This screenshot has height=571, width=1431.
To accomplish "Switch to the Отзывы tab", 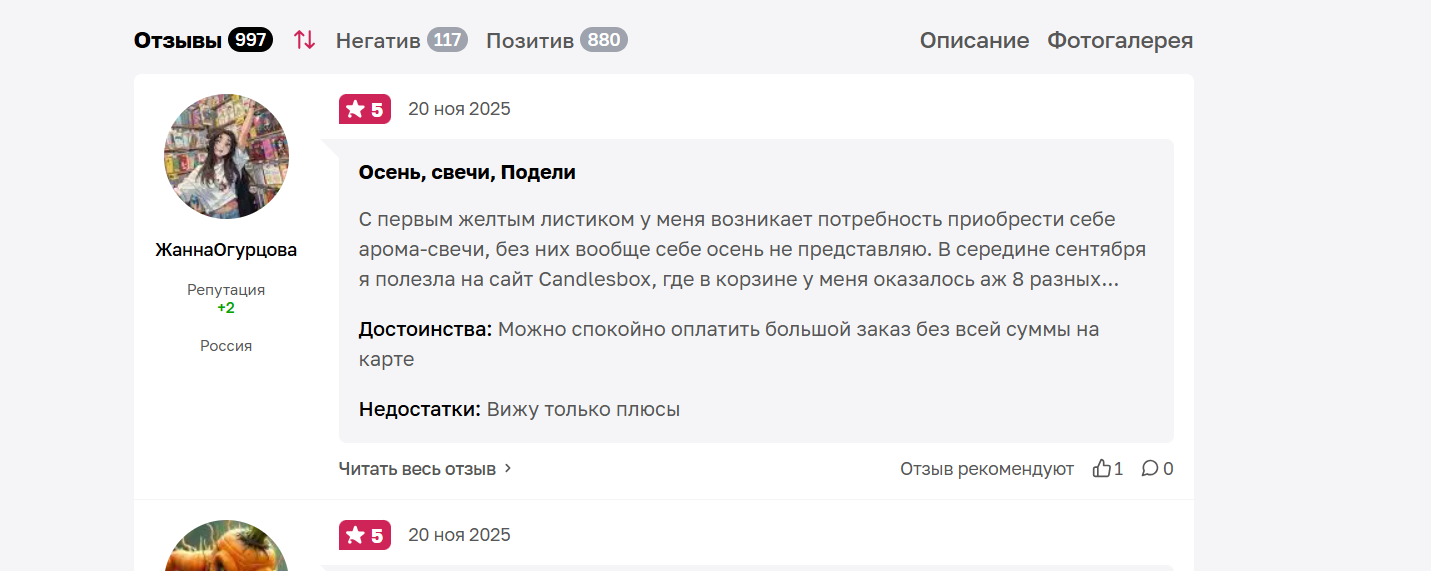I will pyautogui.click(x=178, y=40).
